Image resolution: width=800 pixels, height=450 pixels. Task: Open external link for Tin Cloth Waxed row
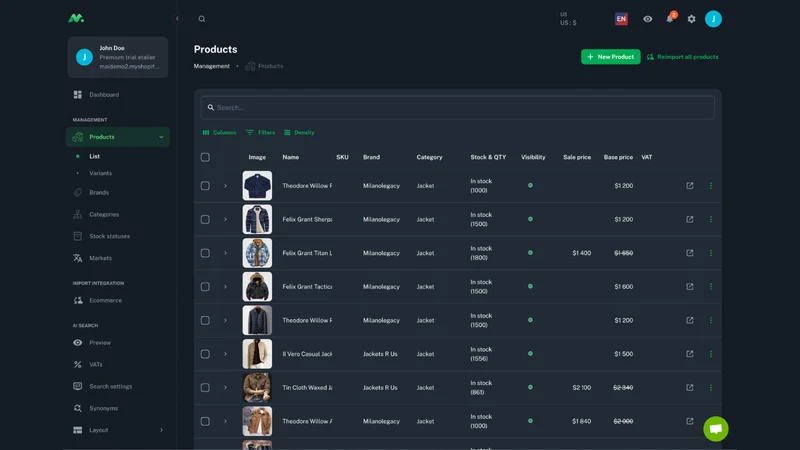(689, 388)
